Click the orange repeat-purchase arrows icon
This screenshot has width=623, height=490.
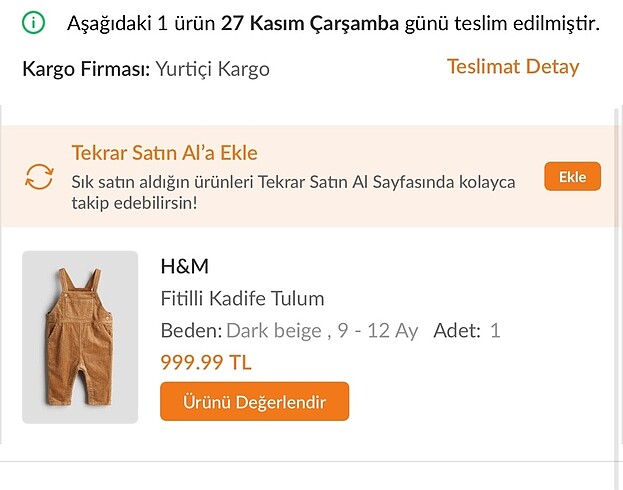tap(39, 177)
